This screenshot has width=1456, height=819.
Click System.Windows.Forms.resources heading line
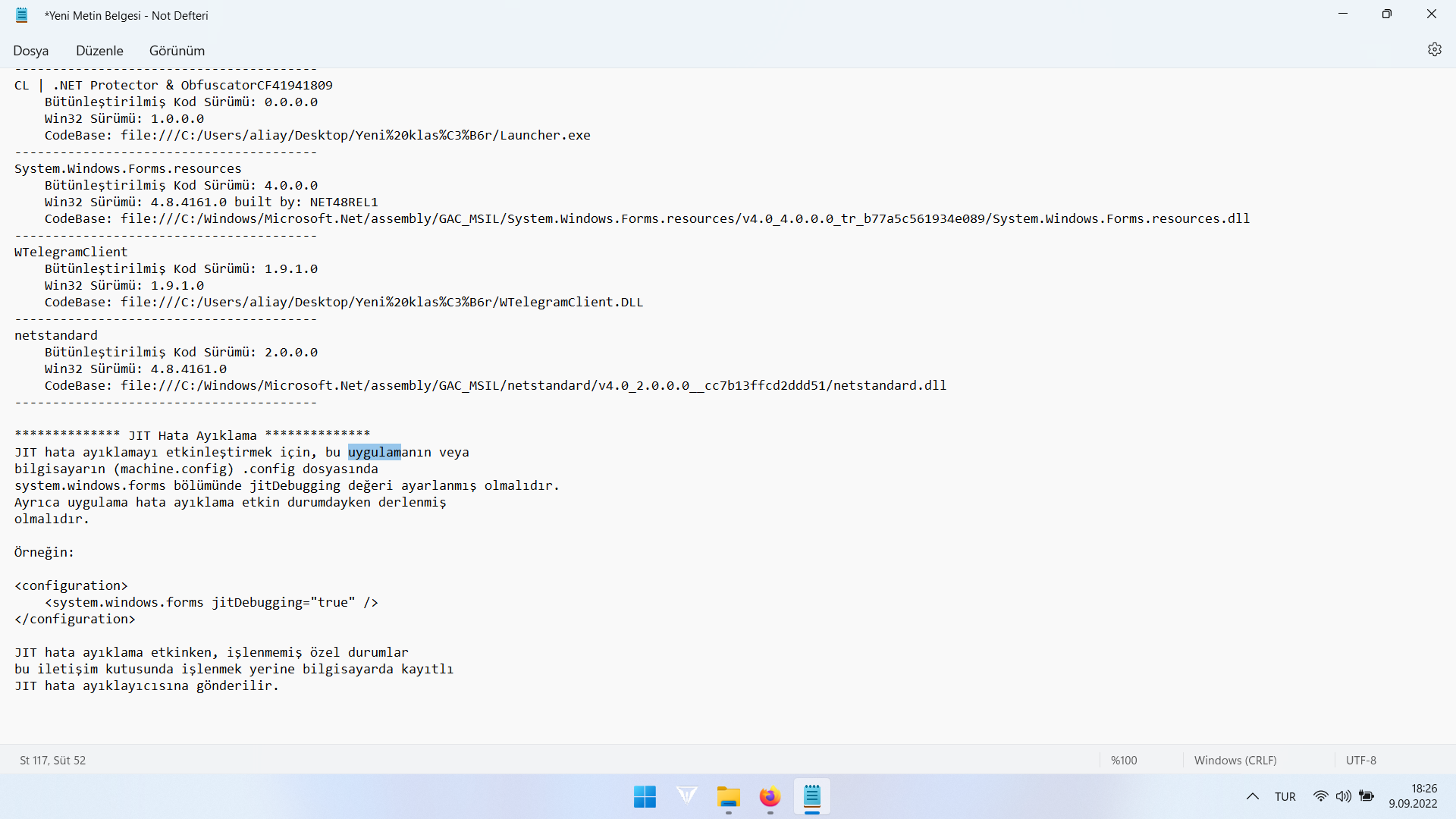coord(128,168)
